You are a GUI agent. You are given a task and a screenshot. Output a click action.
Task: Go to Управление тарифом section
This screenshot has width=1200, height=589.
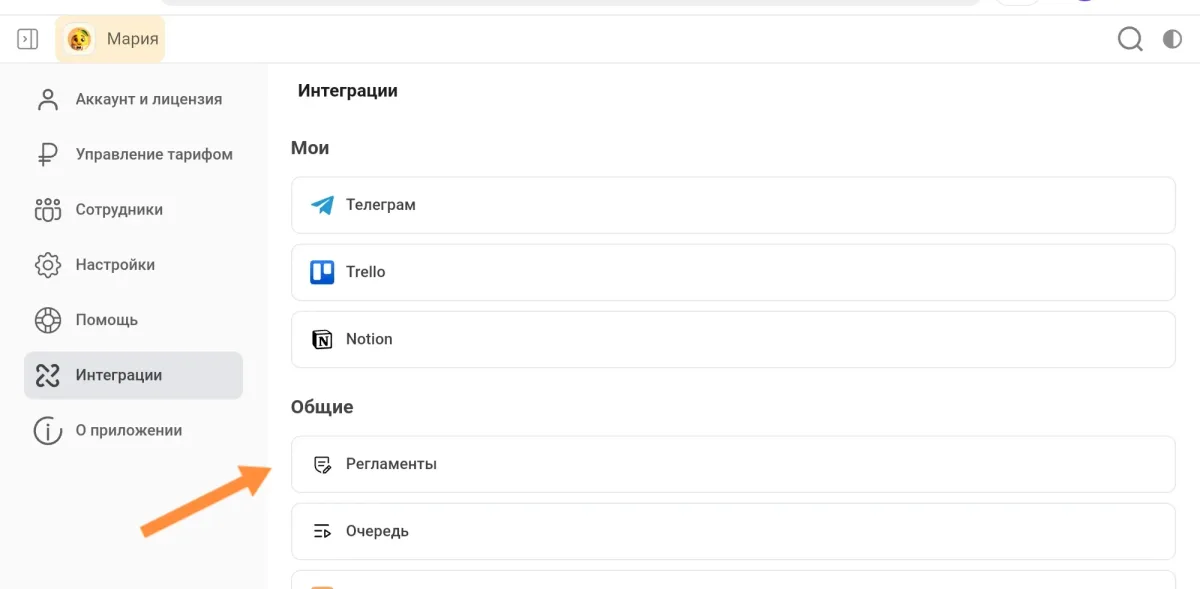point(153,155)
